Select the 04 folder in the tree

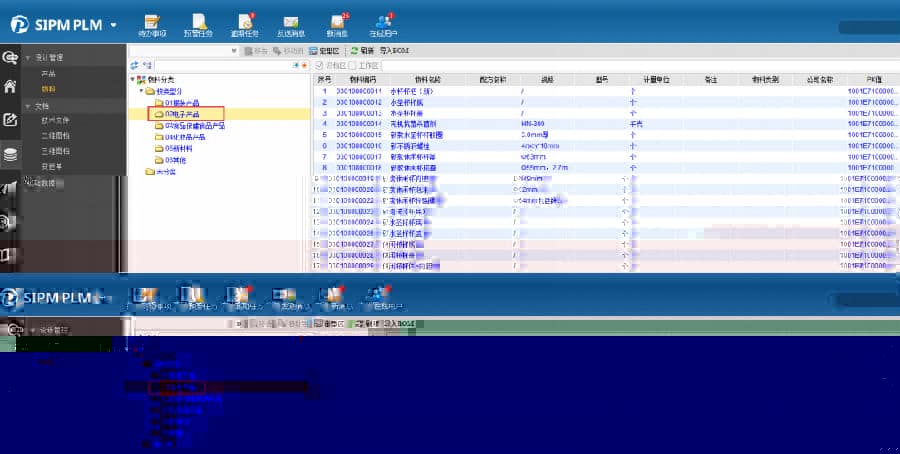pos(180,137)
